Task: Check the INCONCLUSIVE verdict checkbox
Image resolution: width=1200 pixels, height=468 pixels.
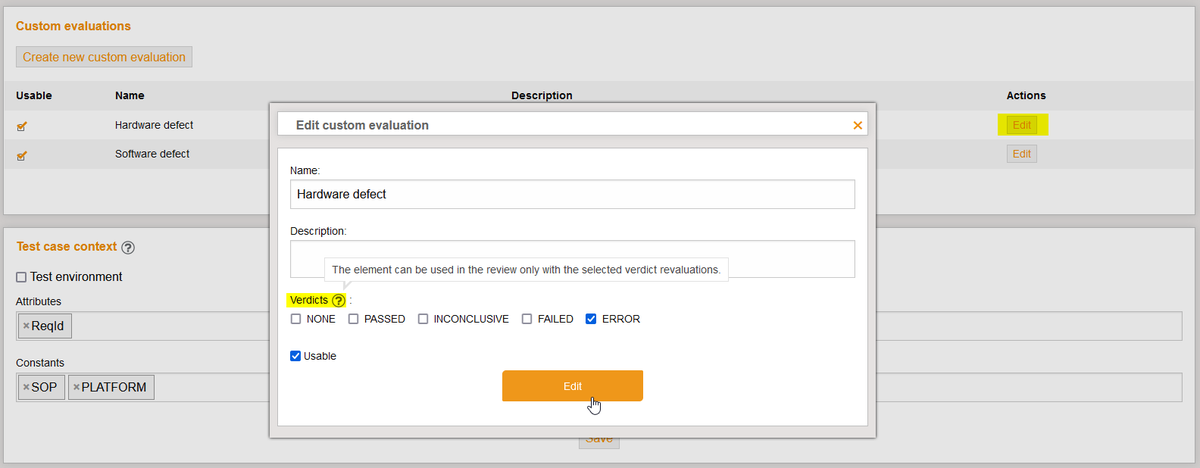Action: click(x=423, y=319)
